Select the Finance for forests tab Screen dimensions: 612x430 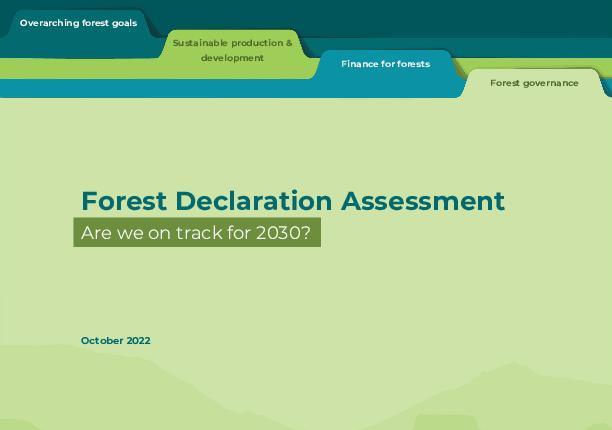(x=386, y=64)
